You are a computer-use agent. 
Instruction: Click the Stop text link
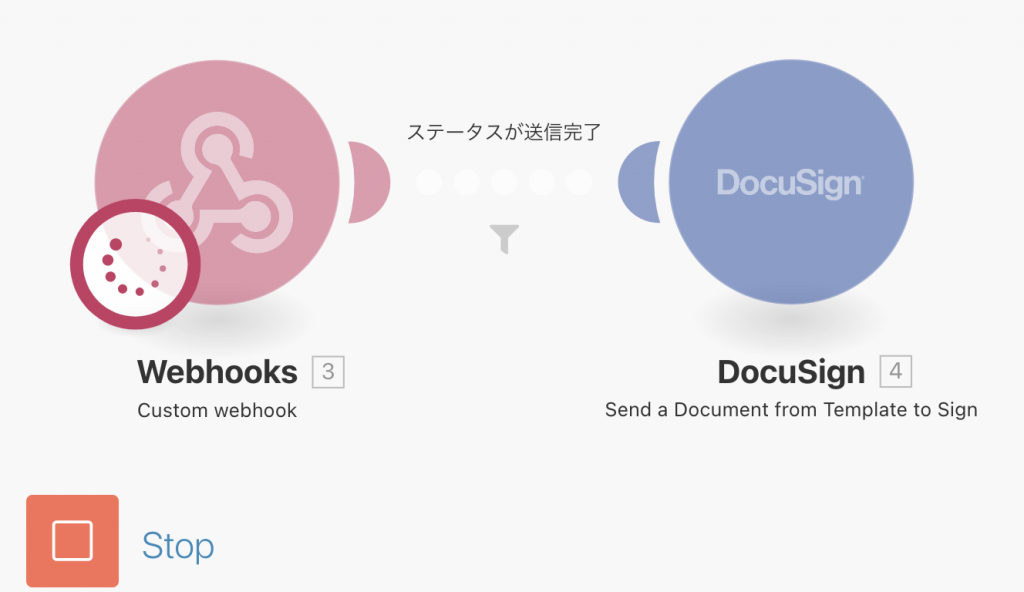[178, 545]
